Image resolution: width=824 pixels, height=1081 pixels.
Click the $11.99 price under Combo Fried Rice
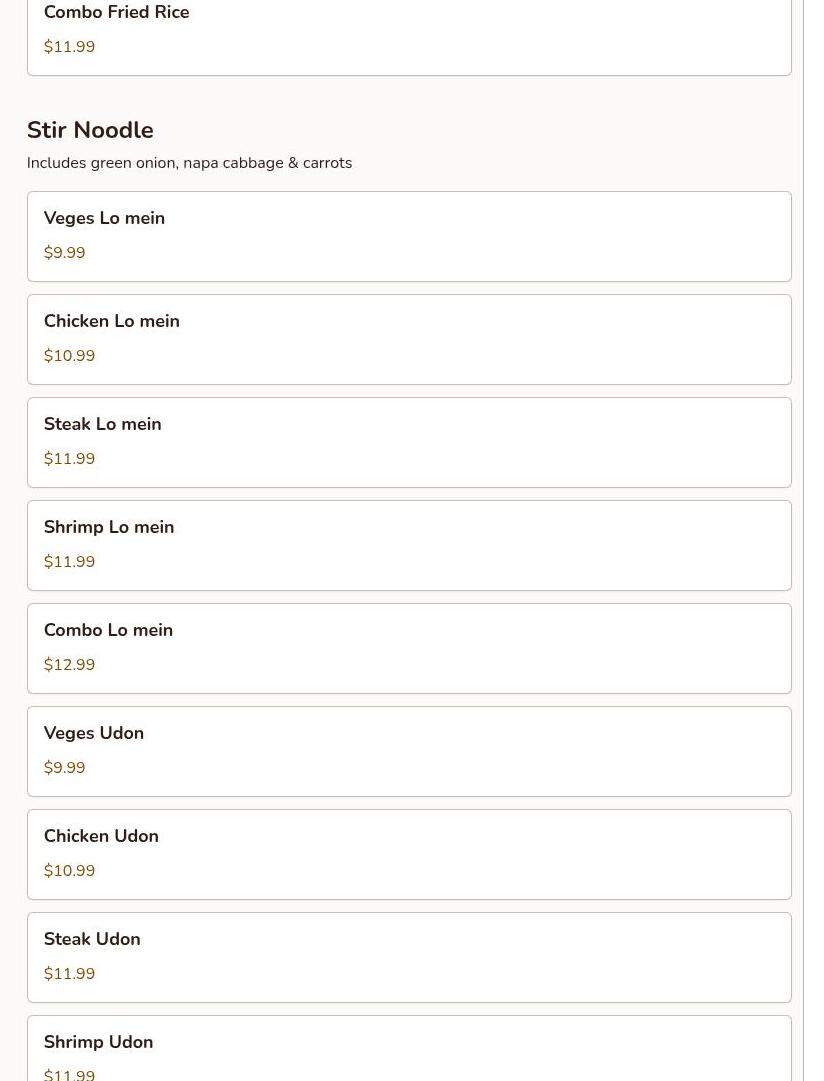coord(69,47)
